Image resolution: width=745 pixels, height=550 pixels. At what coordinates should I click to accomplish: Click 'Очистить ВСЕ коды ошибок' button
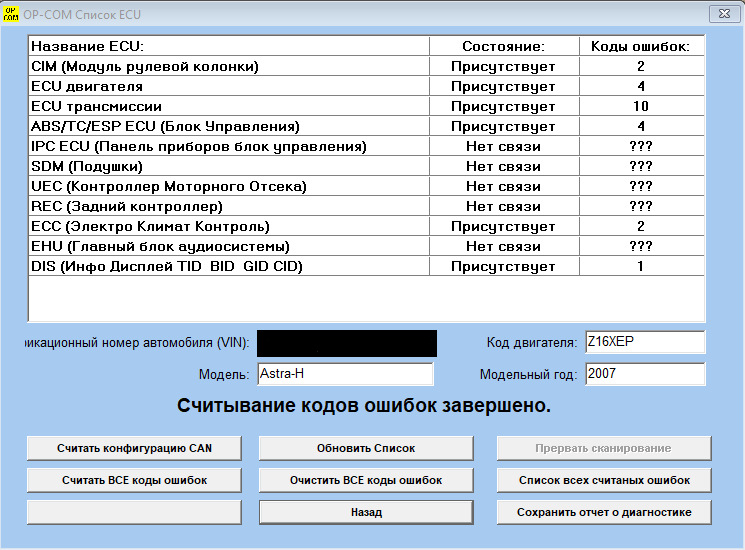pyautogui.click(x=366, y=480)
